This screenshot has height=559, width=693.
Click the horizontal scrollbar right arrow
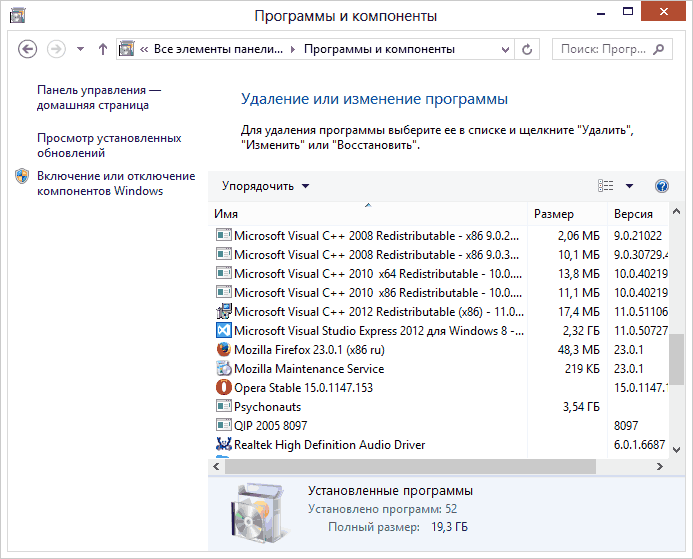tap(660, 466)
